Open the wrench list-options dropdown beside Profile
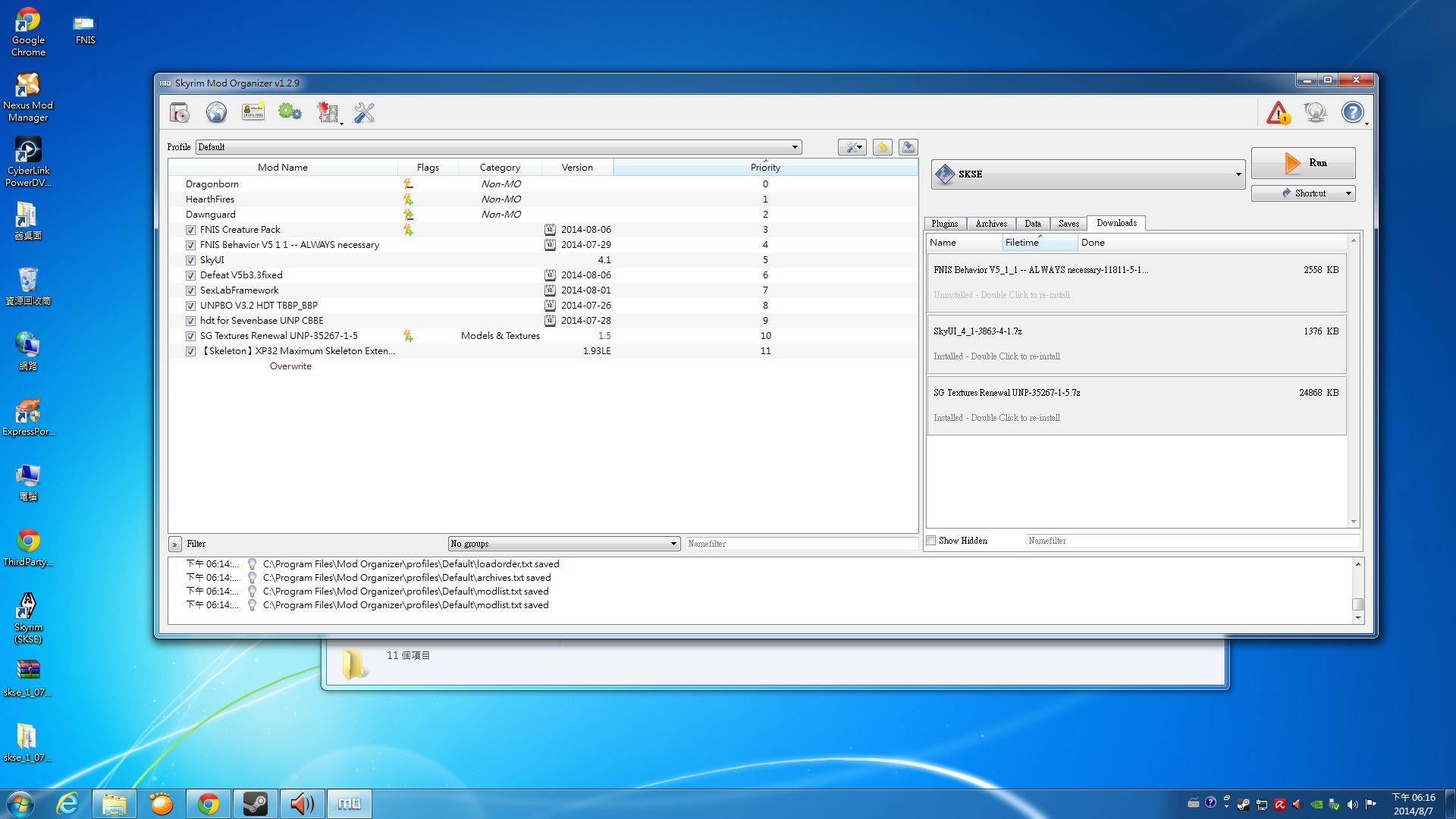 (852, 147)
